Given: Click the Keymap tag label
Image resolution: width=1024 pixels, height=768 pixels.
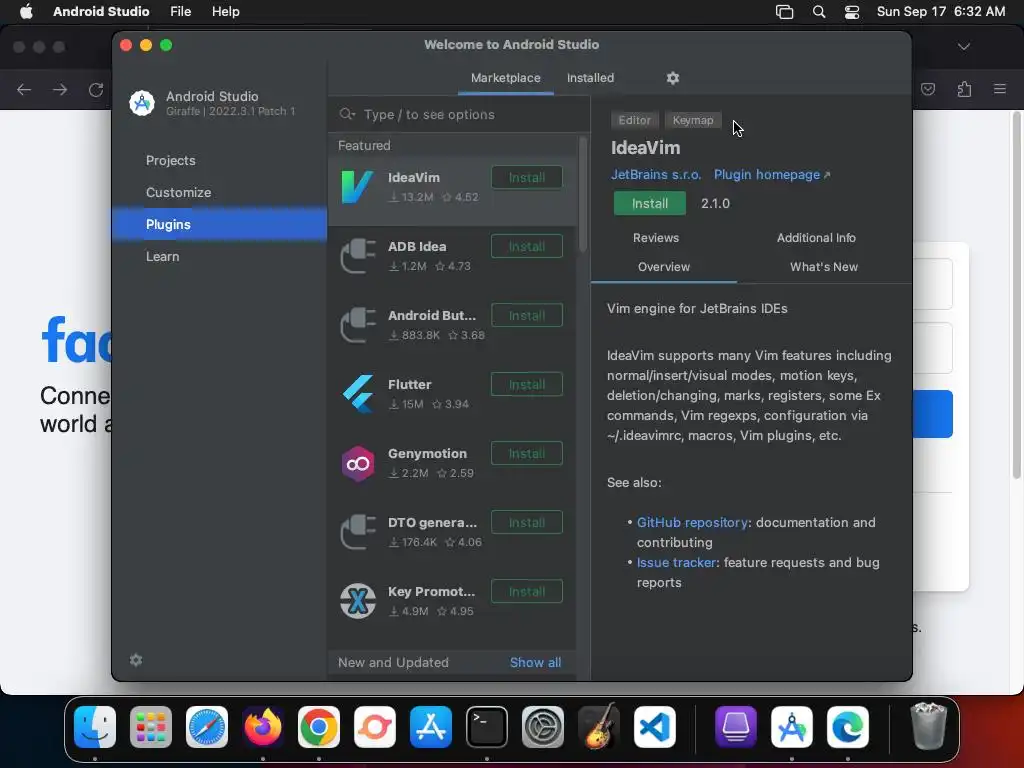Looking at the screenshot, I should pos(693,120).
